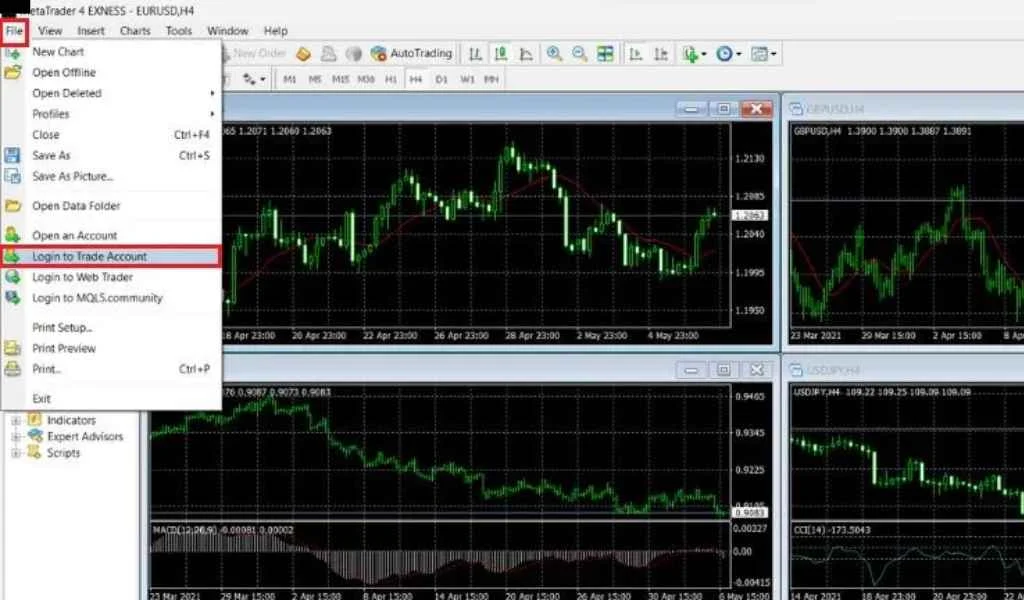Choose Open an Account from File menu
This screenshot has height=600, width=1024.
point(74,236)
